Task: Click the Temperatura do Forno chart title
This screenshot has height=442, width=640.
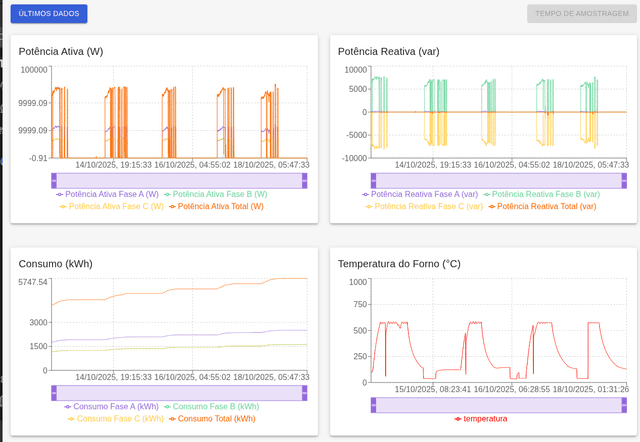Action: (x=399, y=264)
